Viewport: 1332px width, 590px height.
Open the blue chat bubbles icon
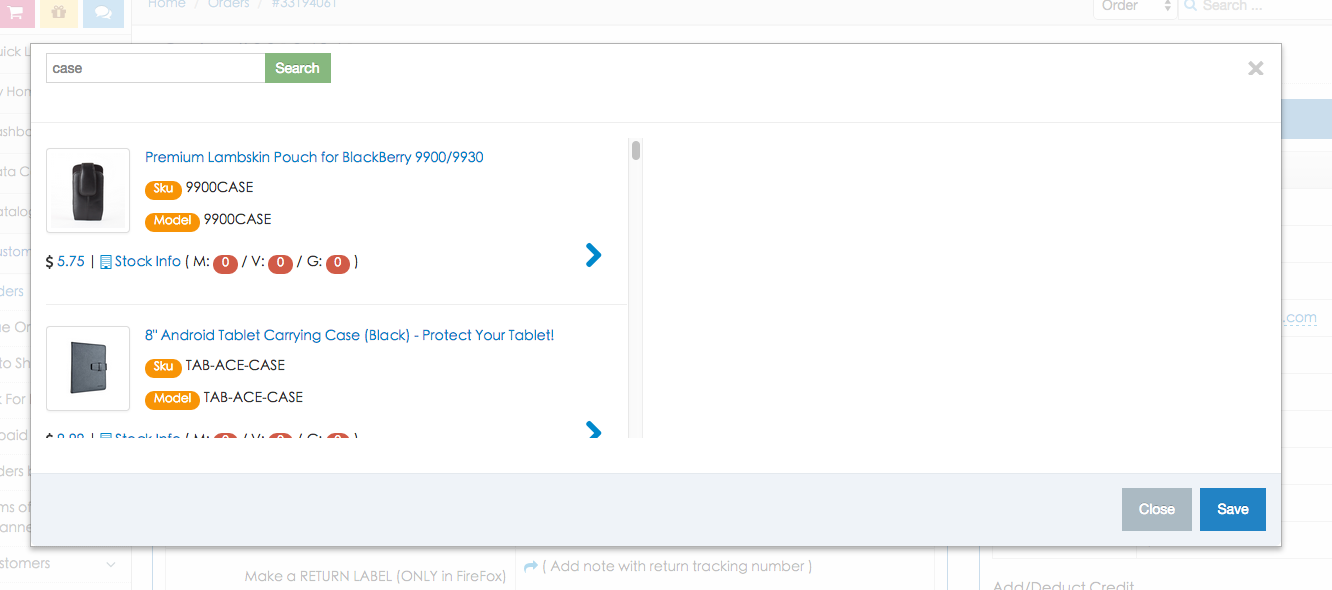(x=103, y=12)
